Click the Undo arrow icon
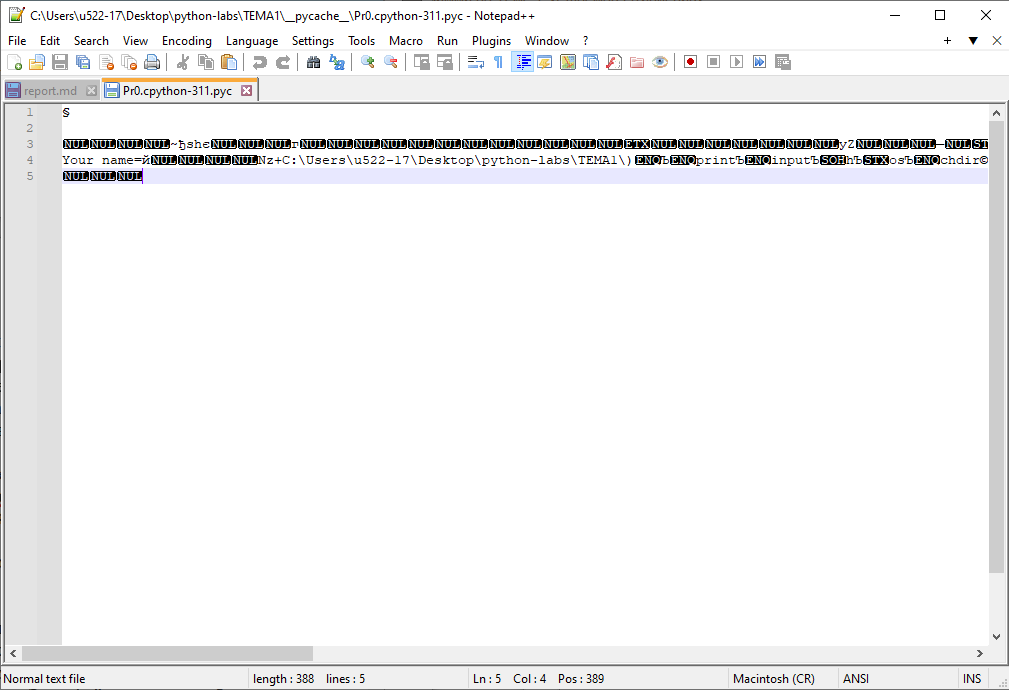This screenshot has width=1009, height=690. pos(260,62)
